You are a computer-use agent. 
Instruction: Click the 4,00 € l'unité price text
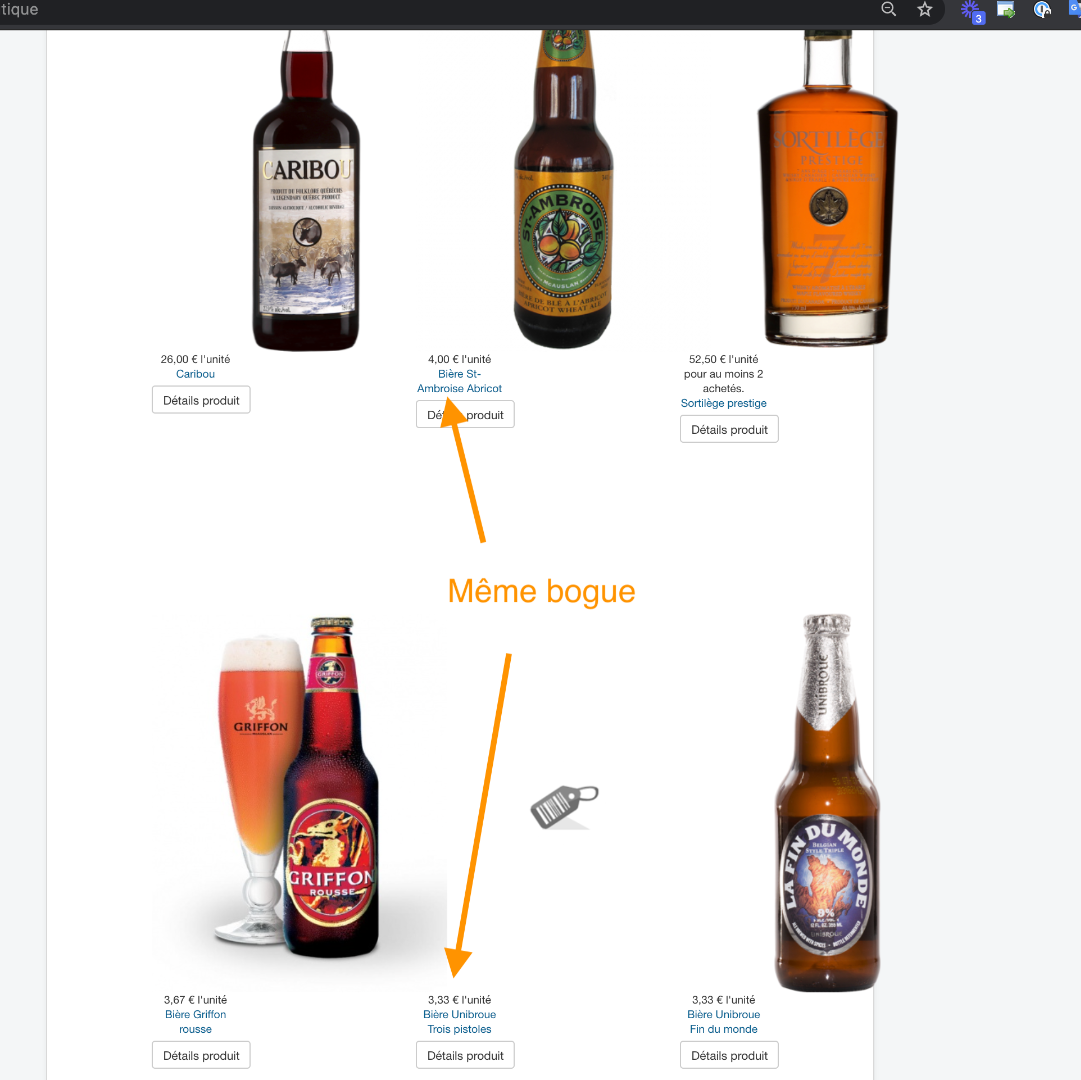[x=459, y=359]
